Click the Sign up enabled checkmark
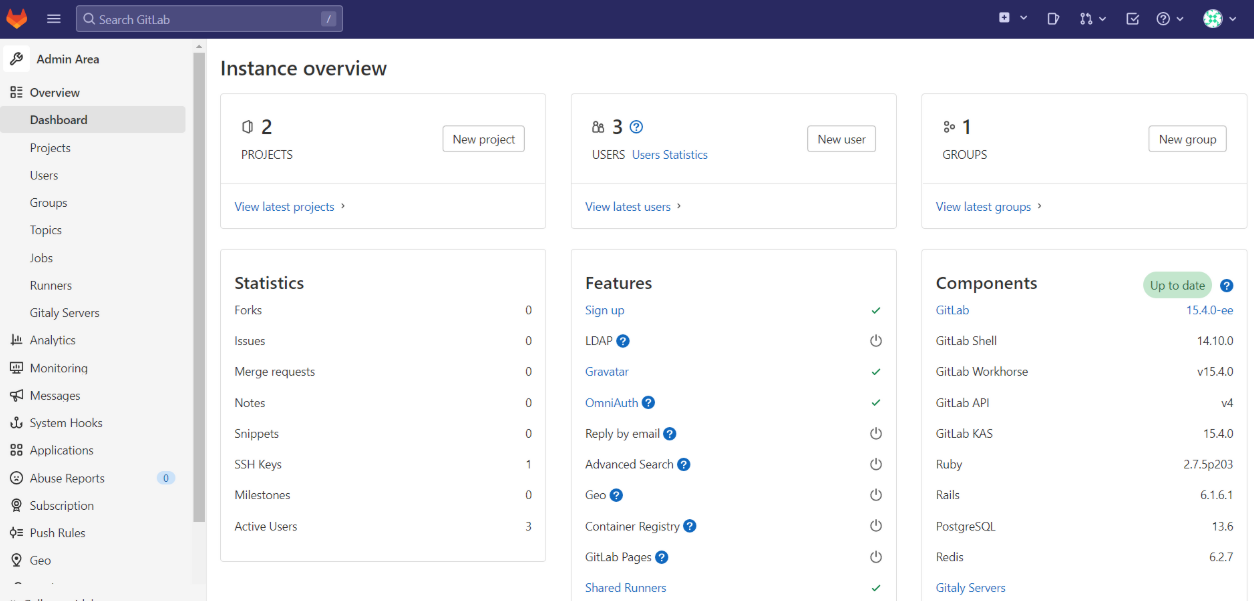Viewport: 1254px width, 601px height. click(876, 311)
